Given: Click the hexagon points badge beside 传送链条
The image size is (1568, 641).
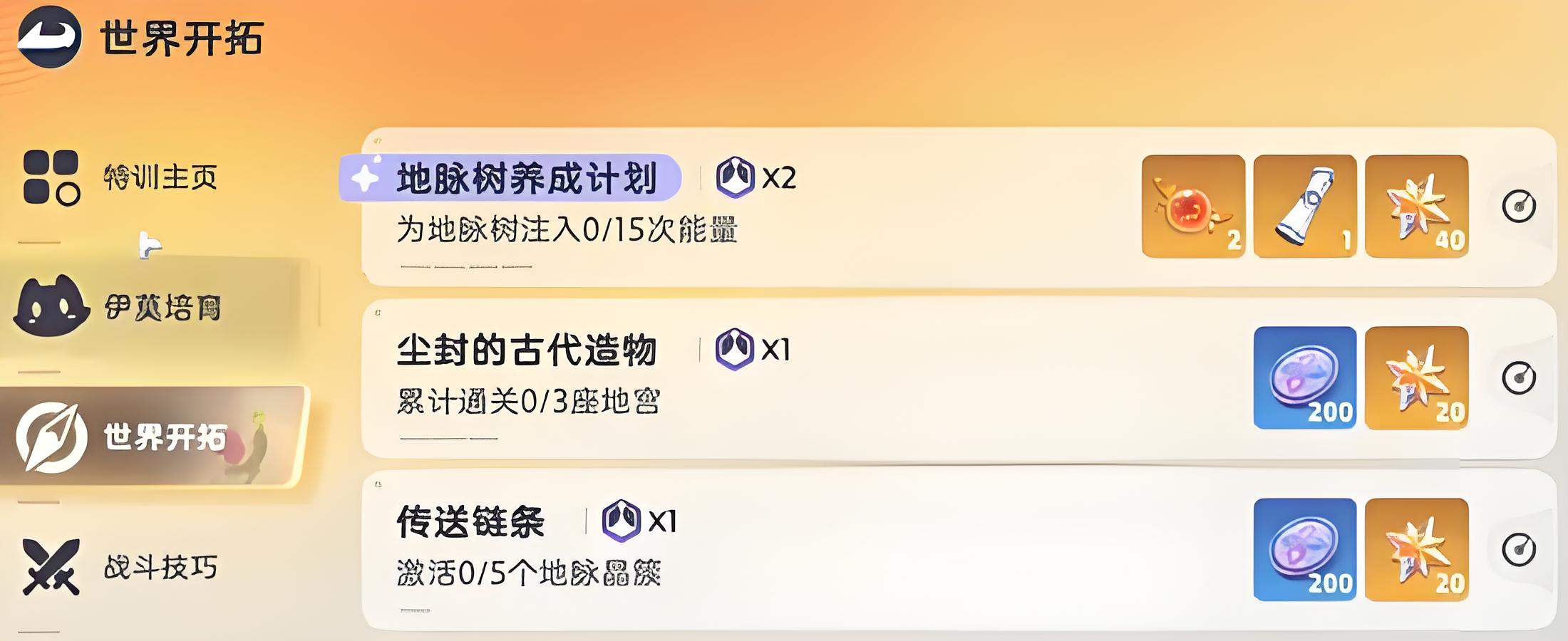Looking at the screenshot, I should point(621,521).
